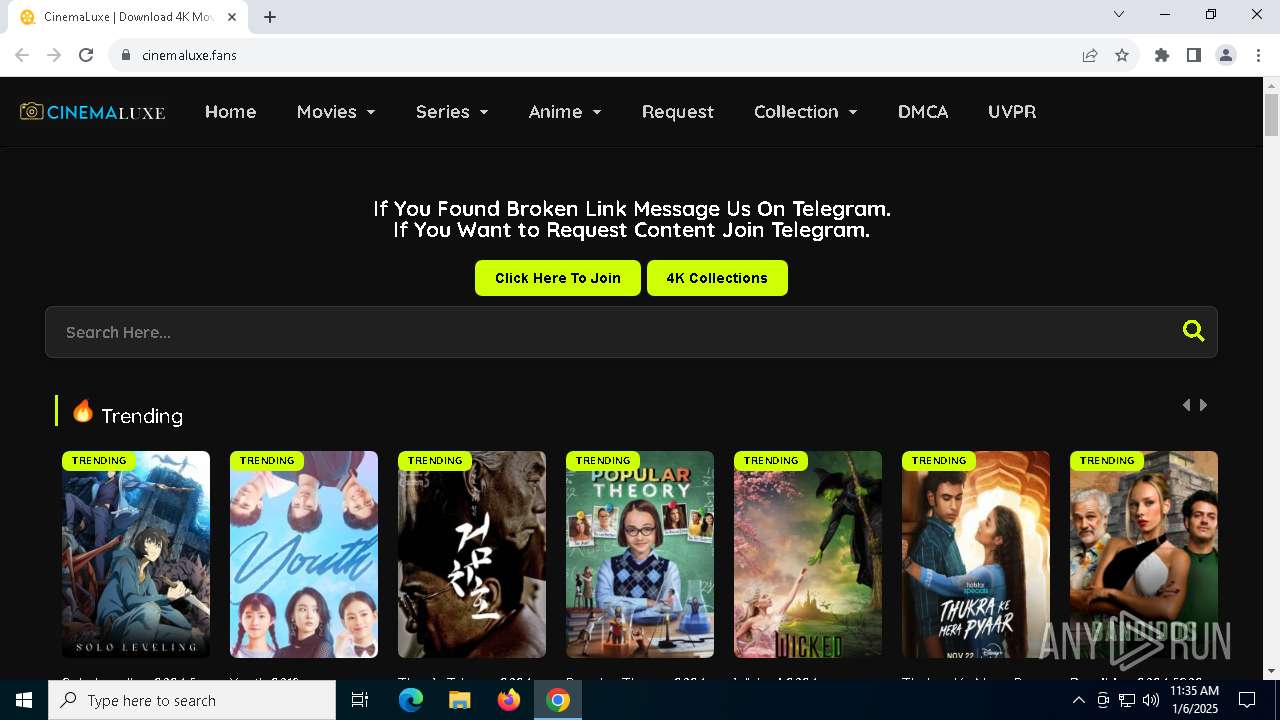Open File Explorer from taskbar
1280x720 pixels.
[x=459, y=700]
